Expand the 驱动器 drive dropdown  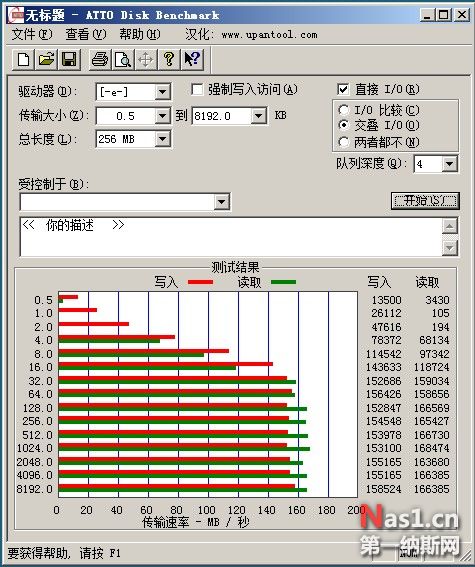click(x=162, y=92)
